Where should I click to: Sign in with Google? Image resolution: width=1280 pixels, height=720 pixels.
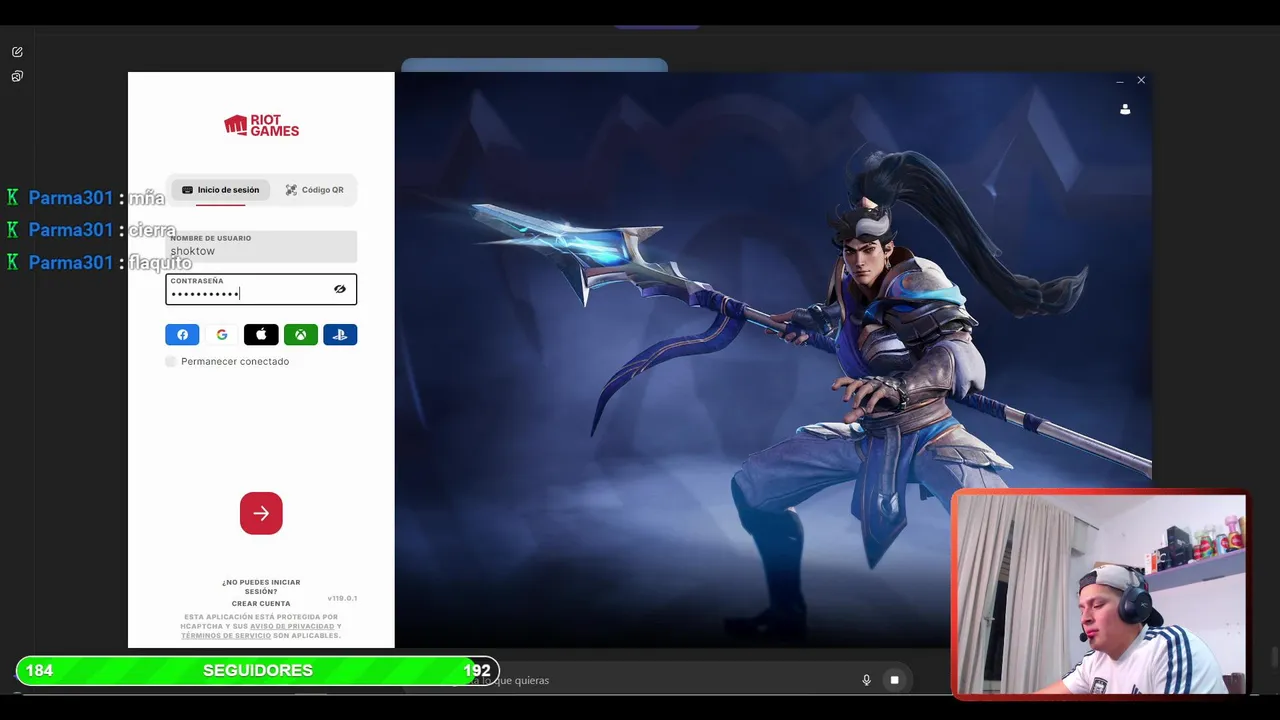click(x=222, y=335)
